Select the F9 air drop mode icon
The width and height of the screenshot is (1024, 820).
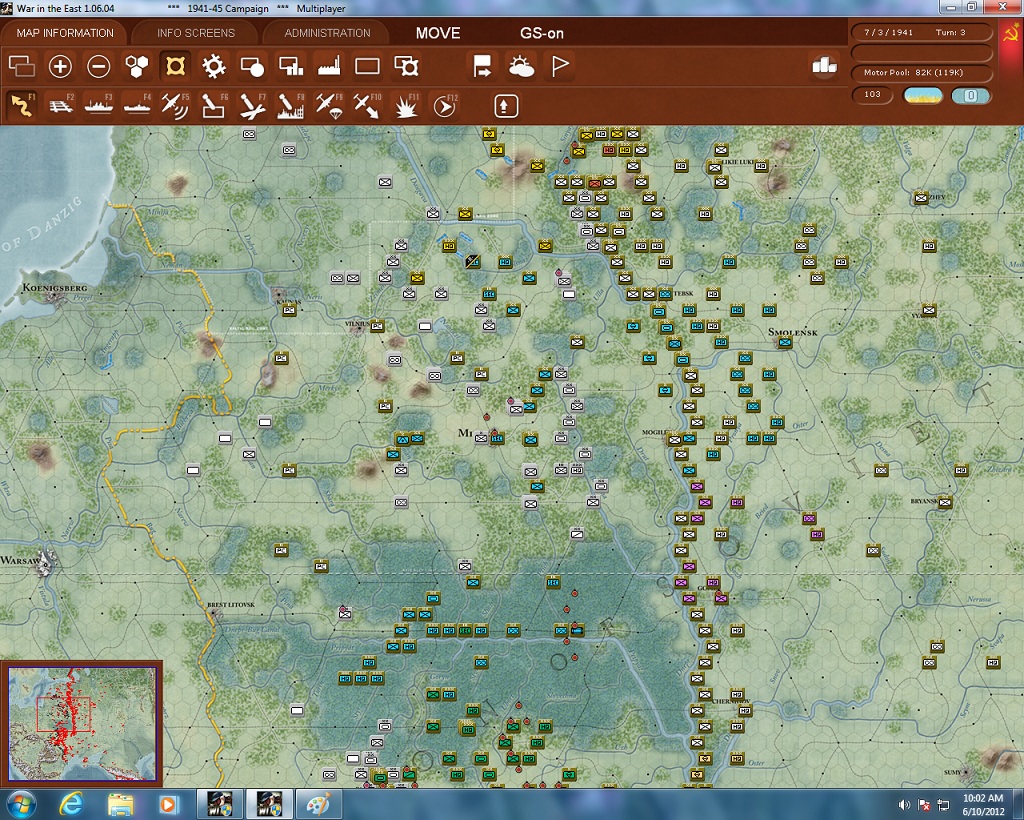(x=329, y=106)
